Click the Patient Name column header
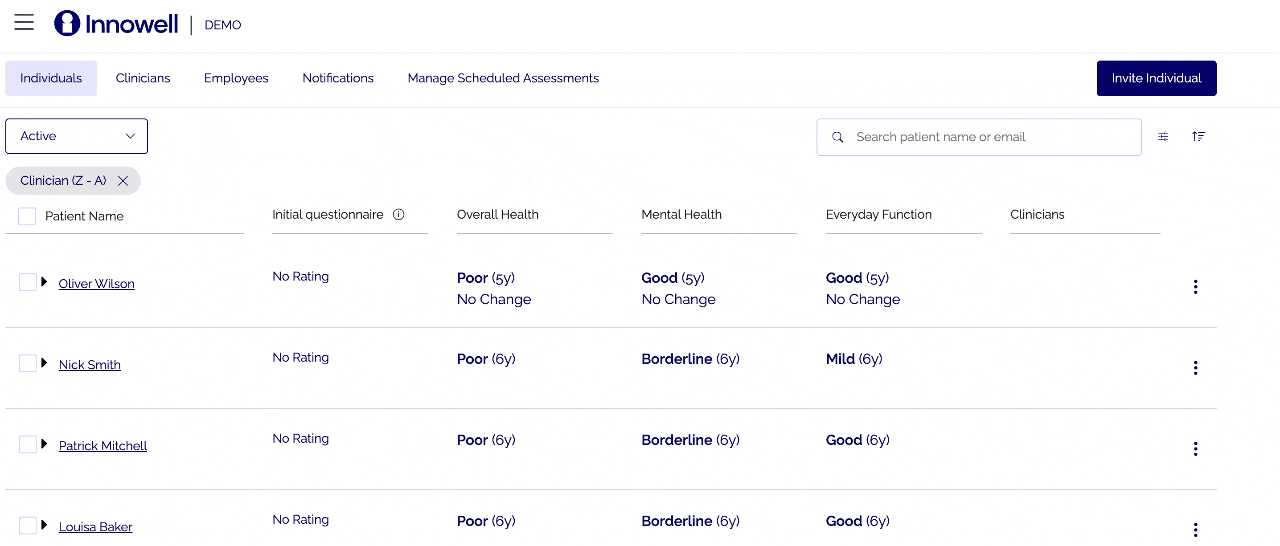 pos(84,216)
